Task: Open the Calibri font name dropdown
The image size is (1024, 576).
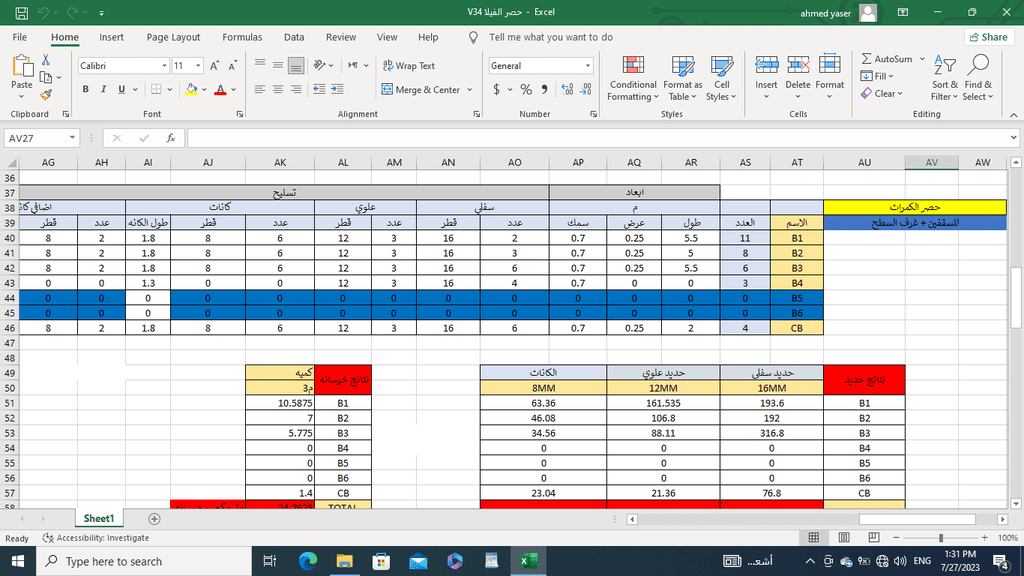Action: [x=165, y=66]
